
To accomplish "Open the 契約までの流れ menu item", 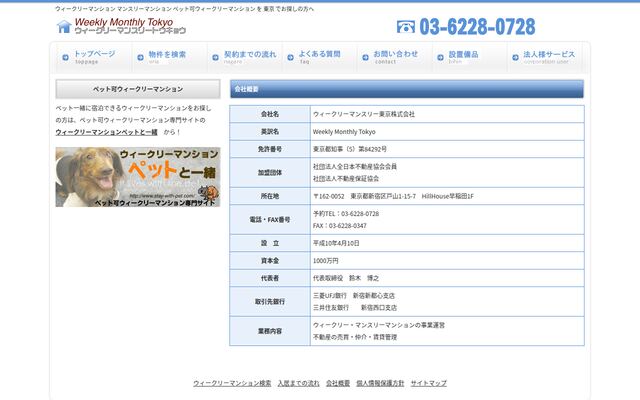I will click(244, 58).
